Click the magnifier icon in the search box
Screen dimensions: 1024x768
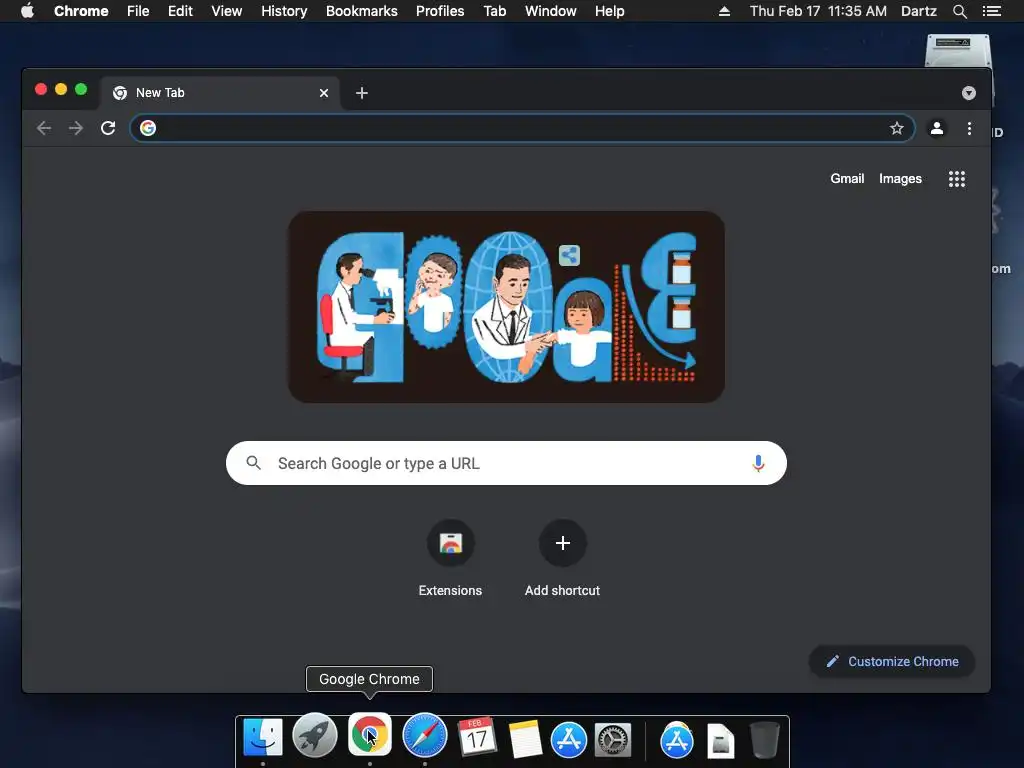[253, 463]
